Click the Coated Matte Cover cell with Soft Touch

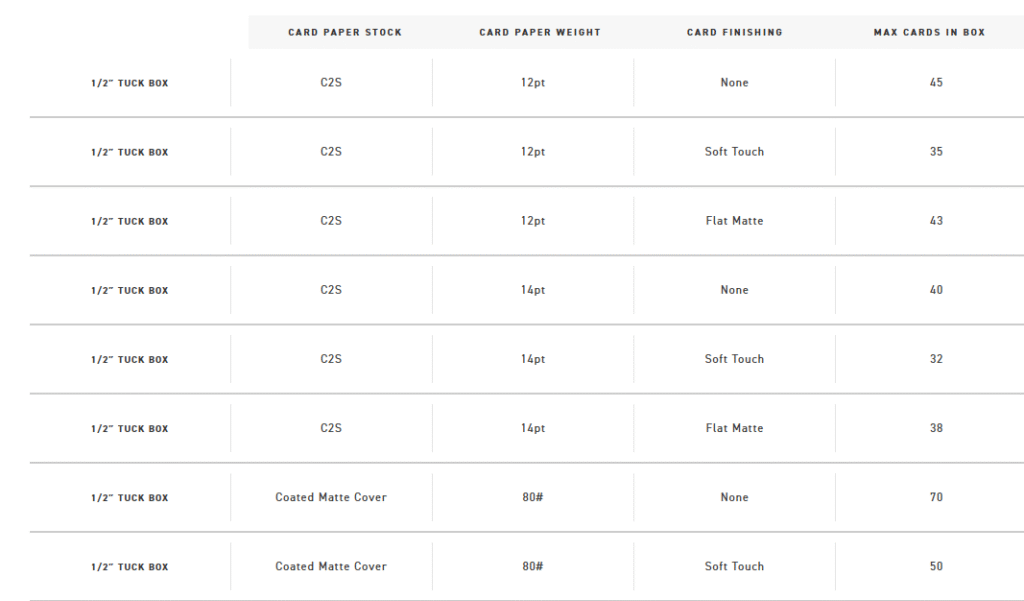[x=331, y=566]
